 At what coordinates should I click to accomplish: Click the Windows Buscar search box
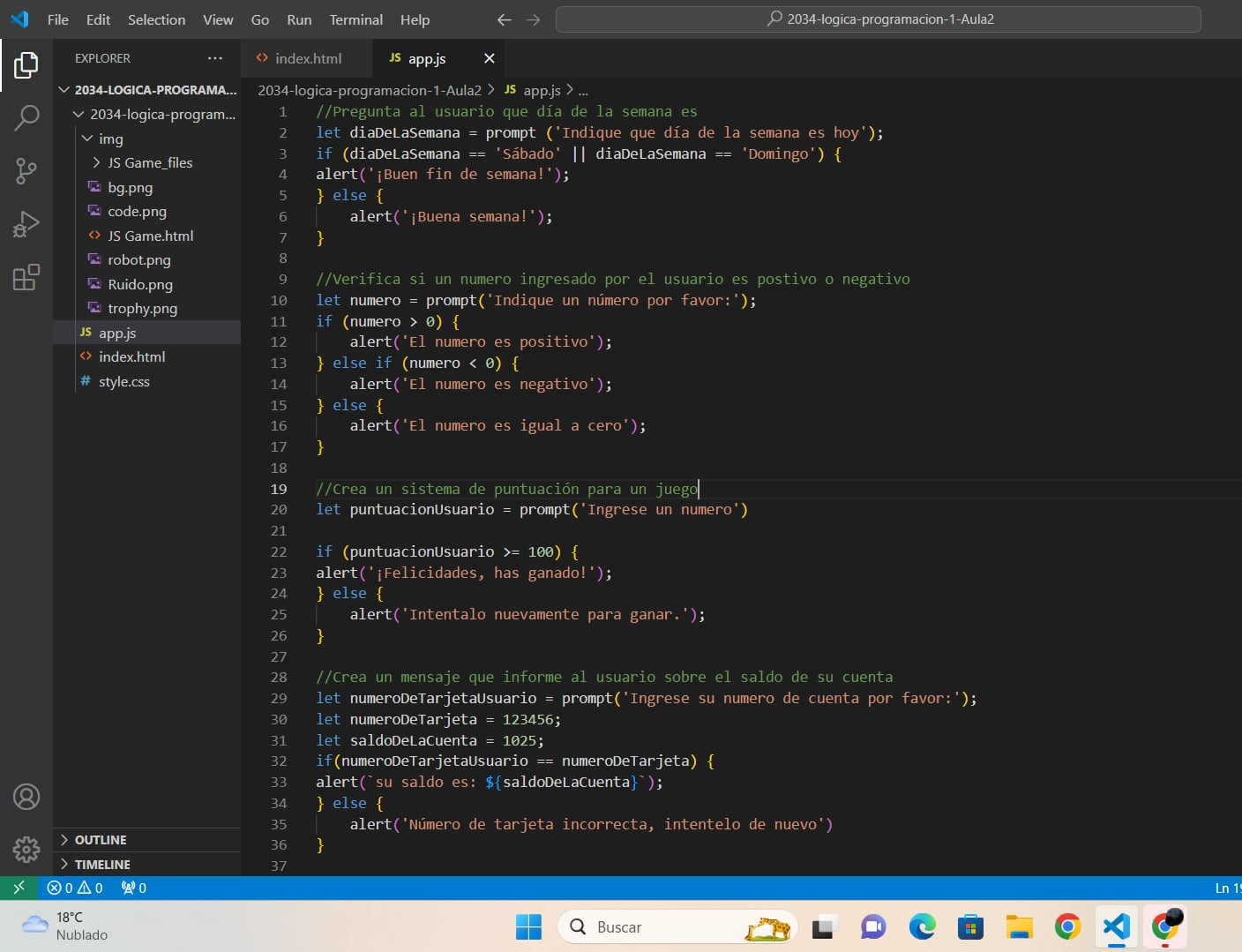tap(677, 926)
